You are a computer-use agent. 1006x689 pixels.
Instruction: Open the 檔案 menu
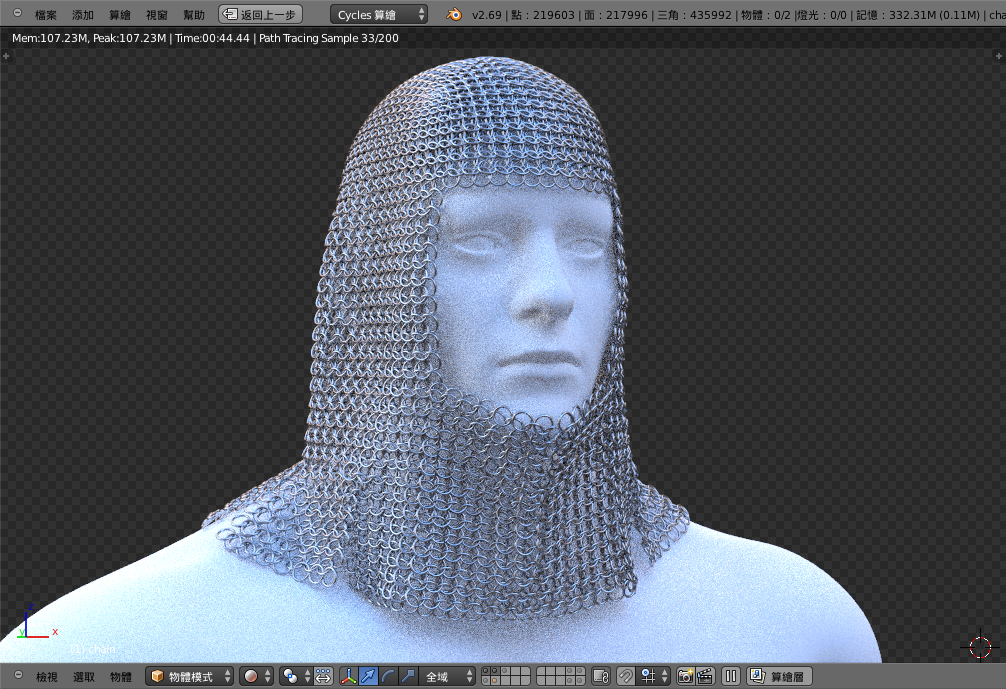(46, 15)
